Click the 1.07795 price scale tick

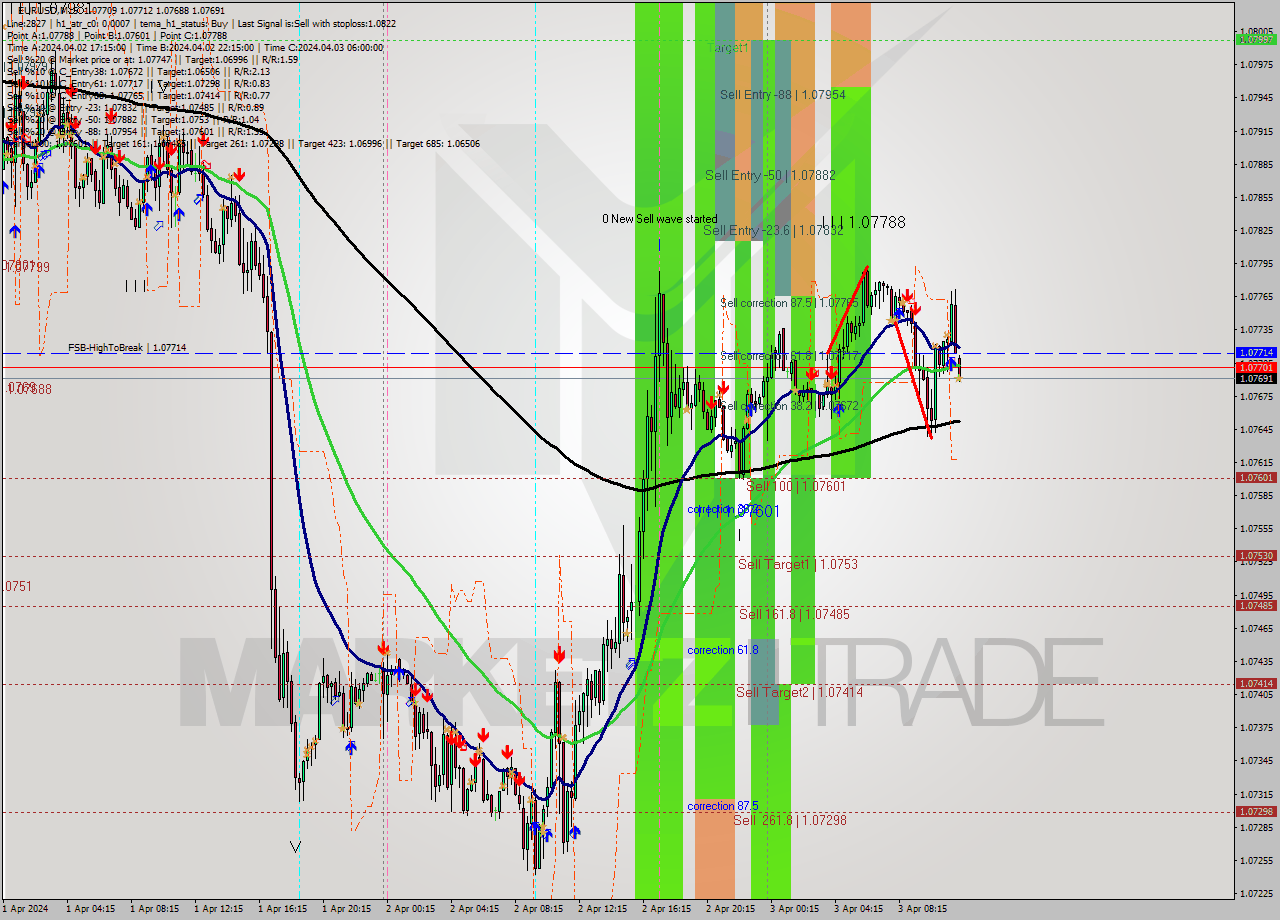tap(1256, 263)
